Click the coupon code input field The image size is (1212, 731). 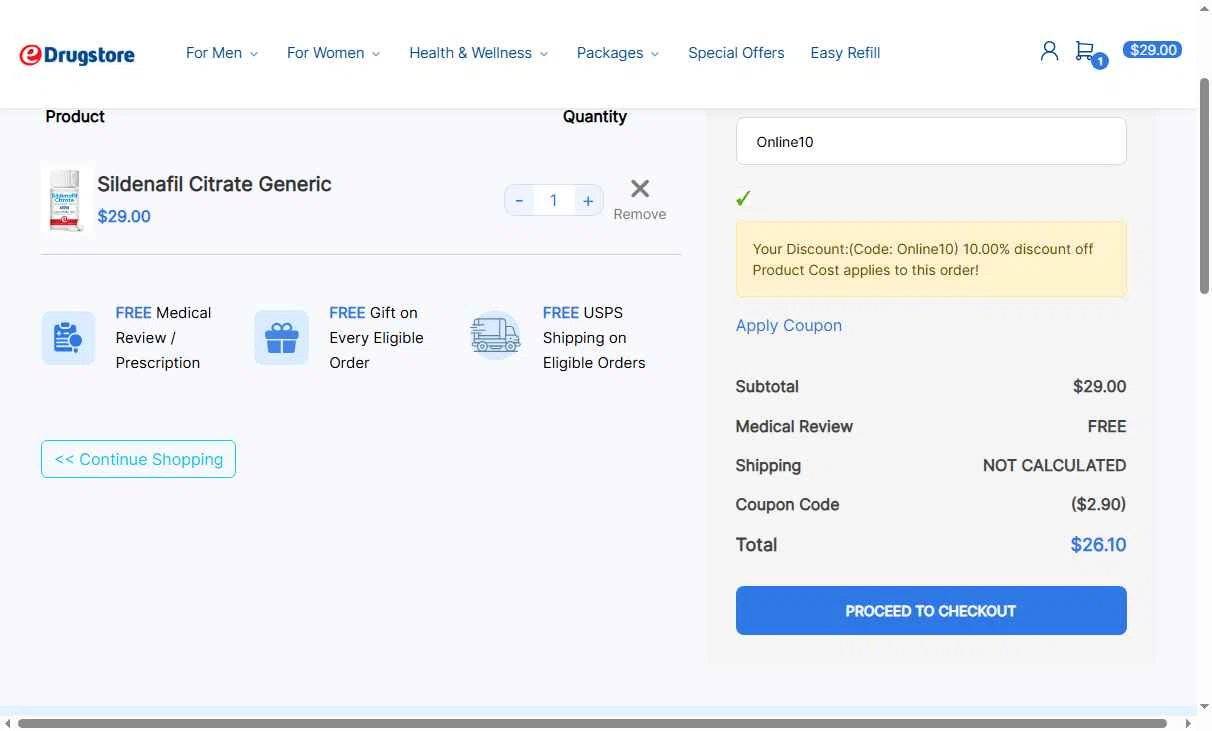(931, 141)
